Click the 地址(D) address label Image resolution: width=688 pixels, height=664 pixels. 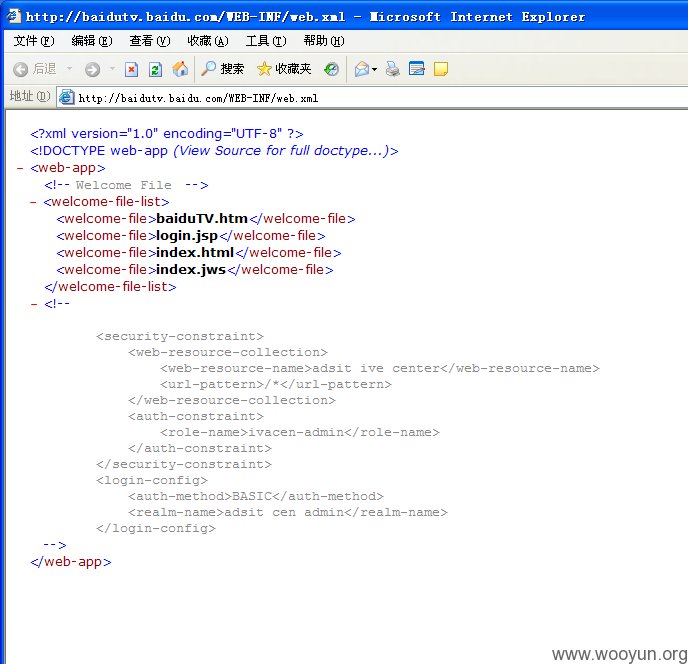(x=30, y=96)
